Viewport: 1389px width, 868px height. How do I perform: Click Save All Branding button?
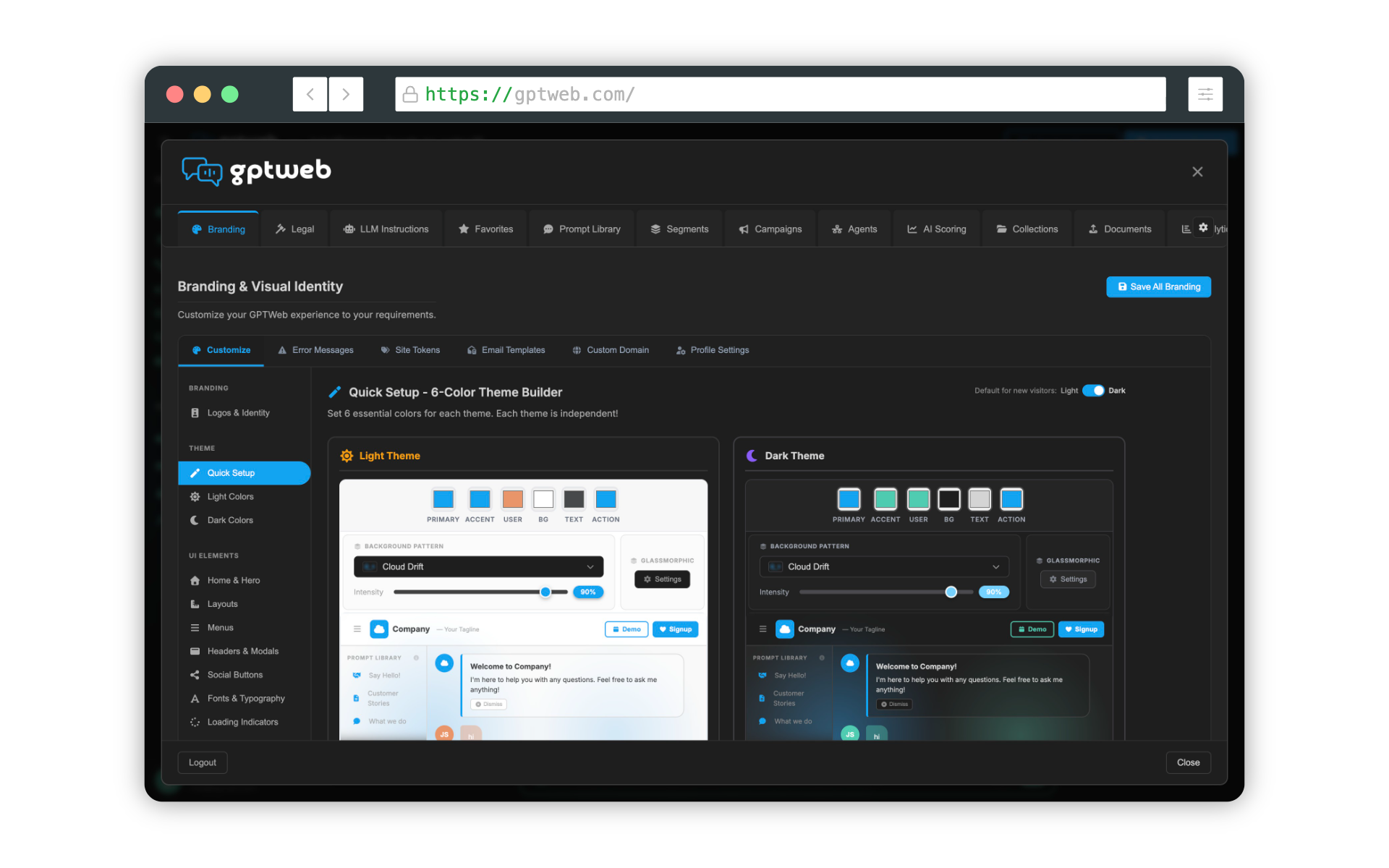1159,287
